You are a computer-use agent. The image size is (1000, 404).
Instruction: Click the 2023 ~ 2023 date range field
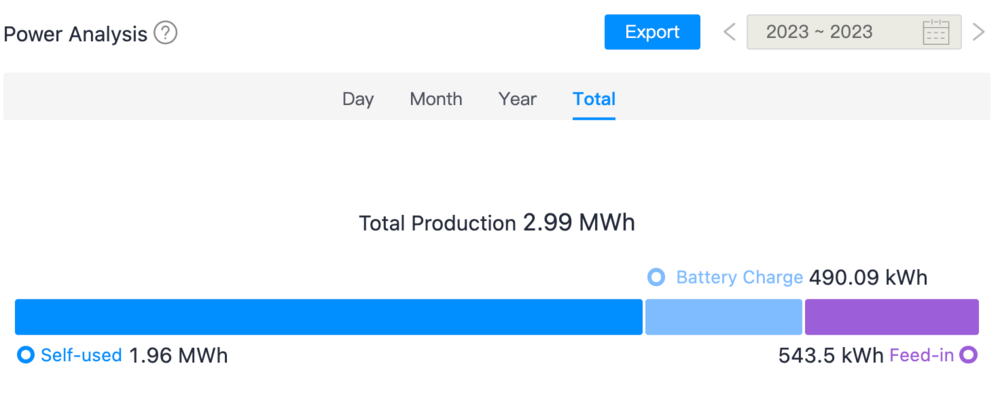(x=820, y=32)
